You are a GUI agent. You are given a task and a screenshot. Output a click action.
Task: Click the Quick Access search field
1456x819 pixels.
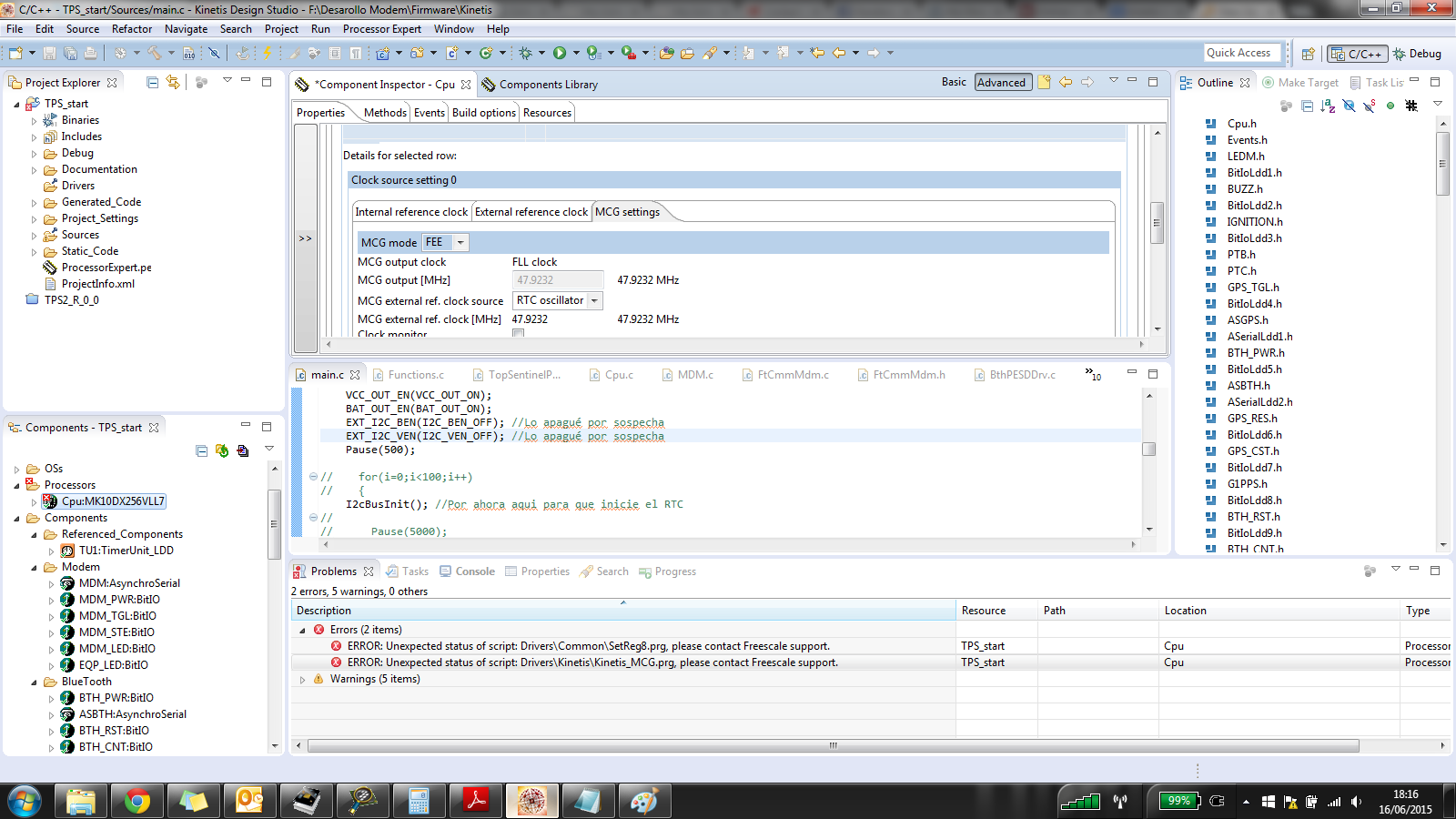click(1242, 53)
